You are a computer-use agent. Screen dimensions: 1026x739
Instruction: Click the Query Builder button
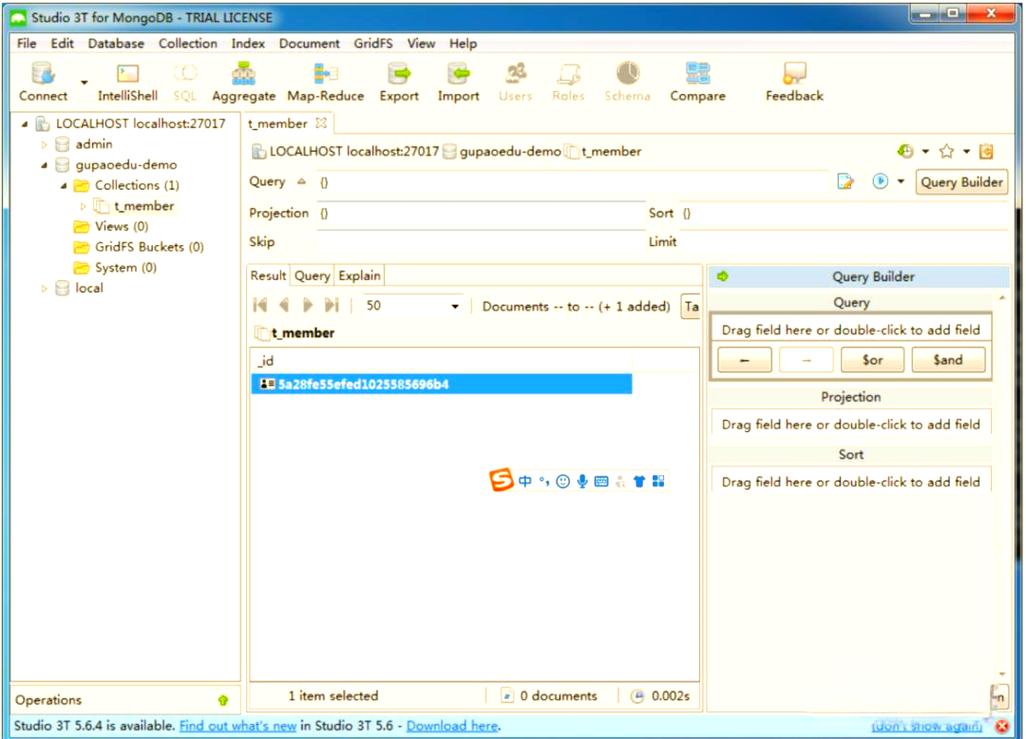click(961, 182)
